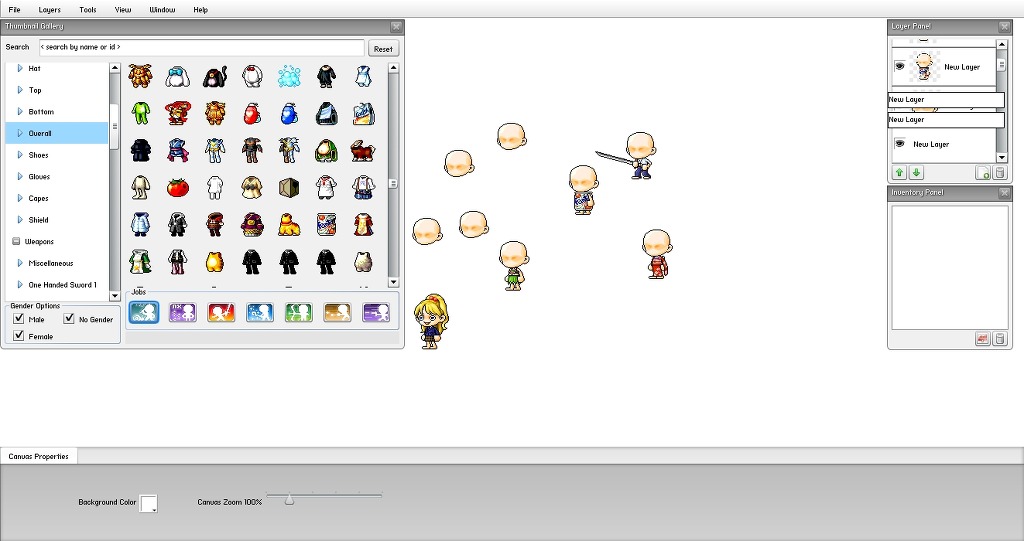Open the Layers menu
The height and width of the screenshot is (541, 1024).
pos(50,10)
